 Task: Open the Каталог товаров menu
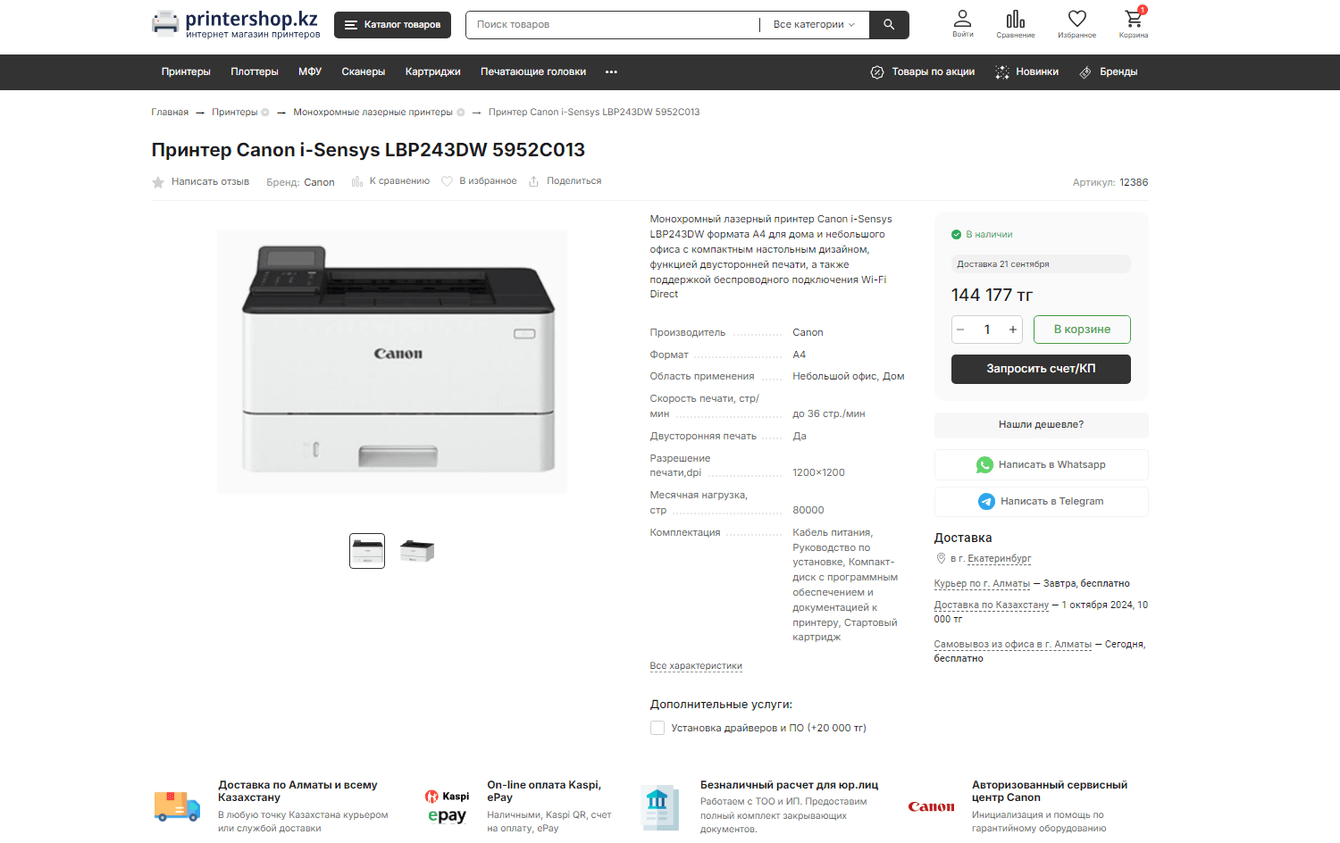[392, 25]
